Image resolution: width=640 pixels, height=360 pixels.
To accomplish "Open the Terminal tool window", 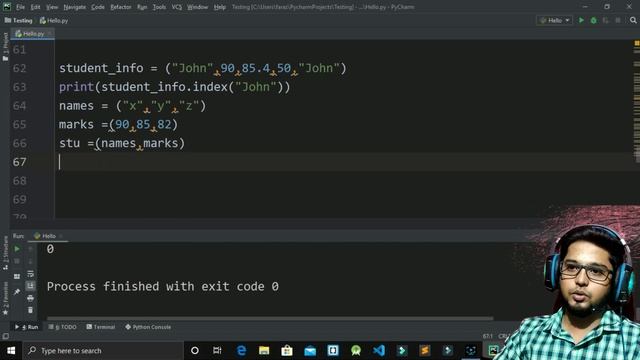I will click(101, 327).
